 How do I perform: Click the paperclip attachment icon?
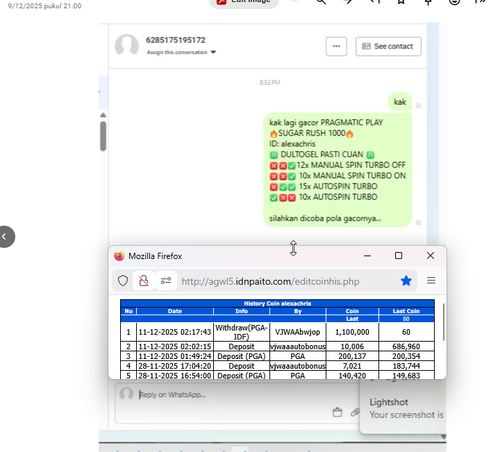click(x=355, y=412)
